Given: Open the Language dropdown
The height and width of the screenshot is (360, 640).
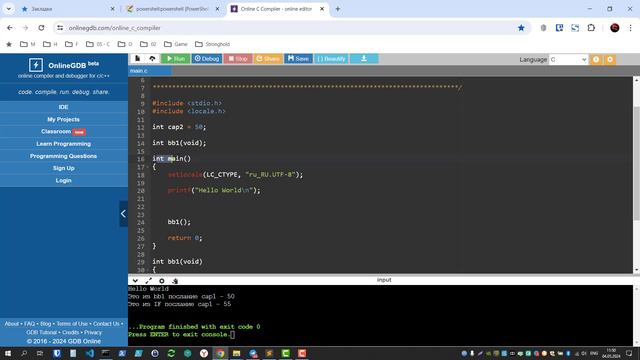Looking at the screenshot, I should 568,60.
